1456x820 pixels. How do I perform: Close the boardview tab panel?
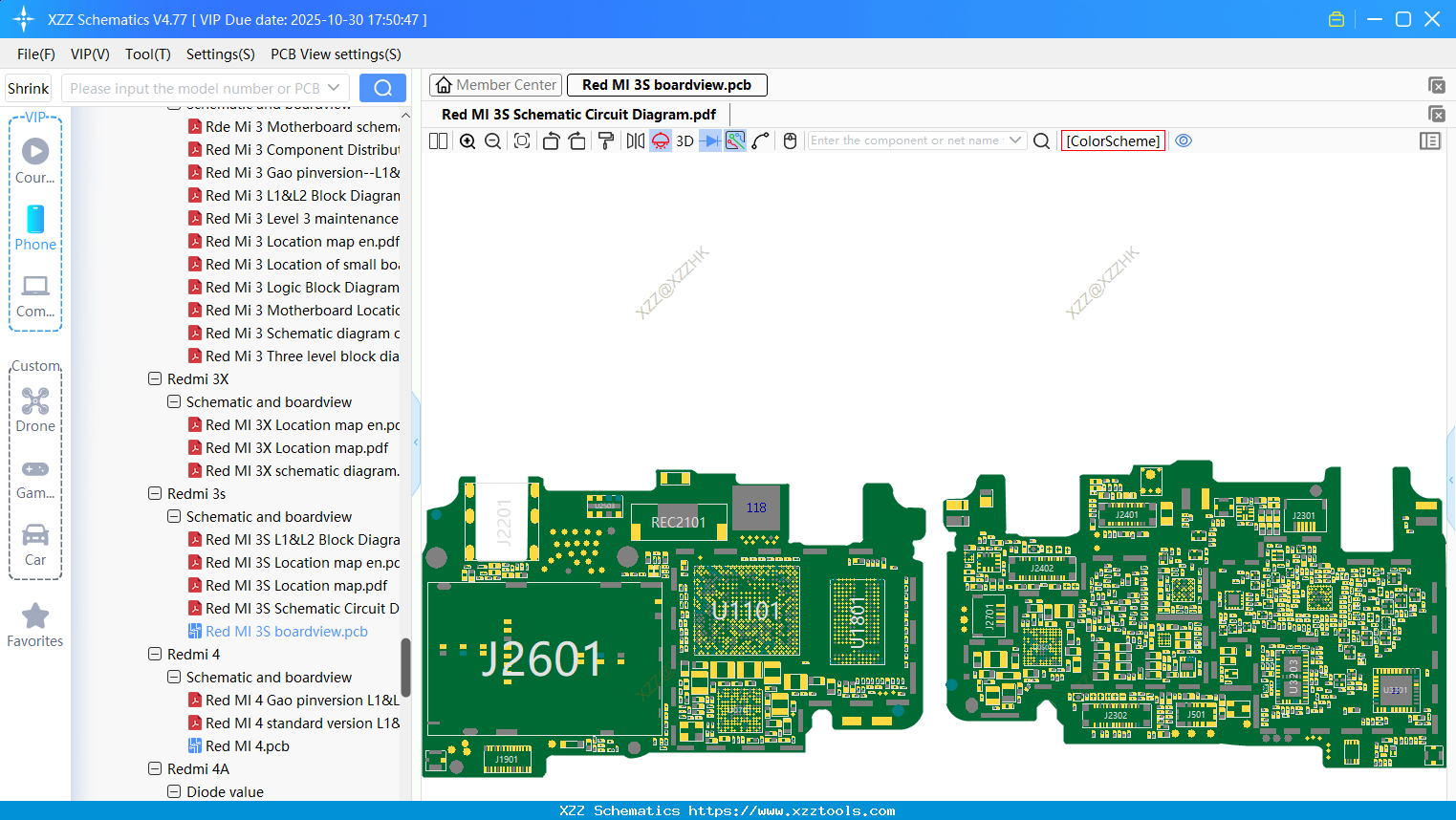click(x=1436, y=85)
